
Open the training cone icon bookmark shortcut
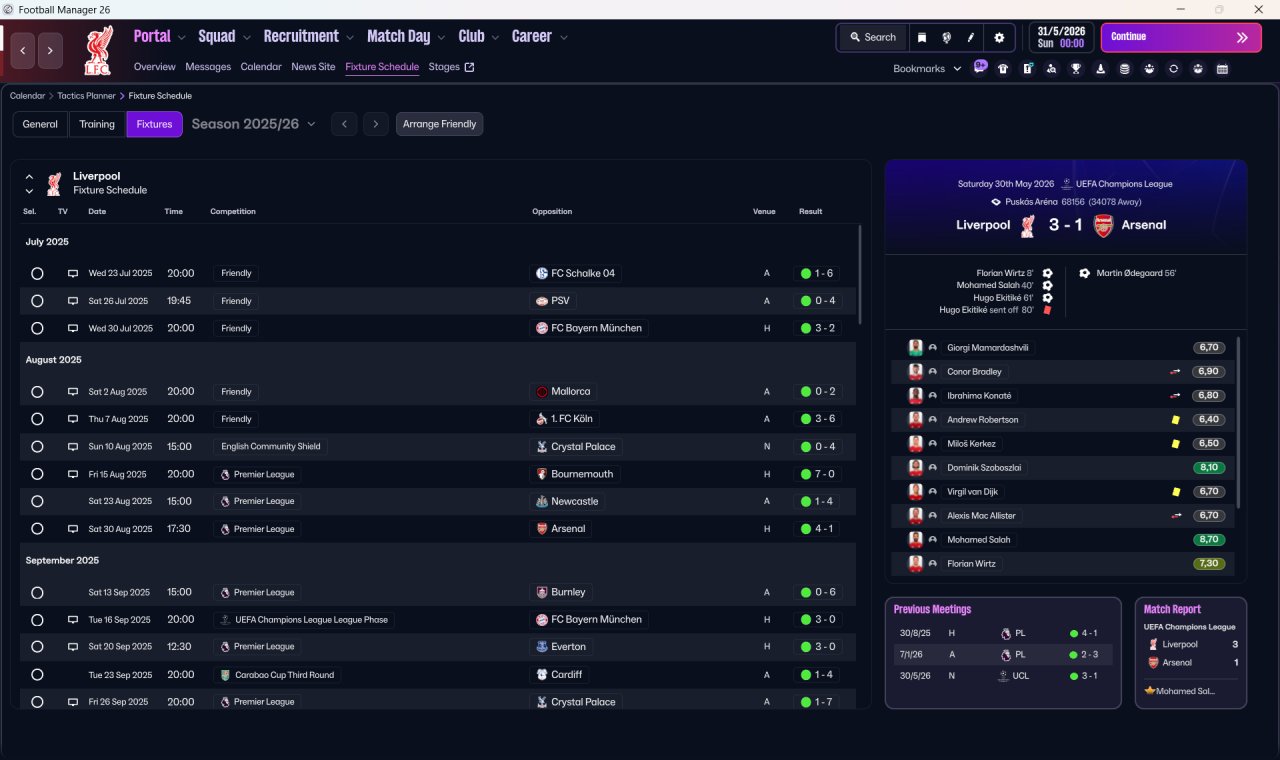coord(1101,69)
